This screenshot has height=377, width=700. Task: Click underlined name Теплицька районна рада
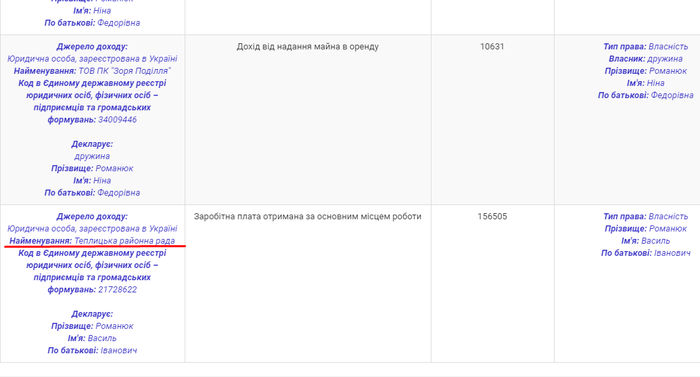pos(125,241)
